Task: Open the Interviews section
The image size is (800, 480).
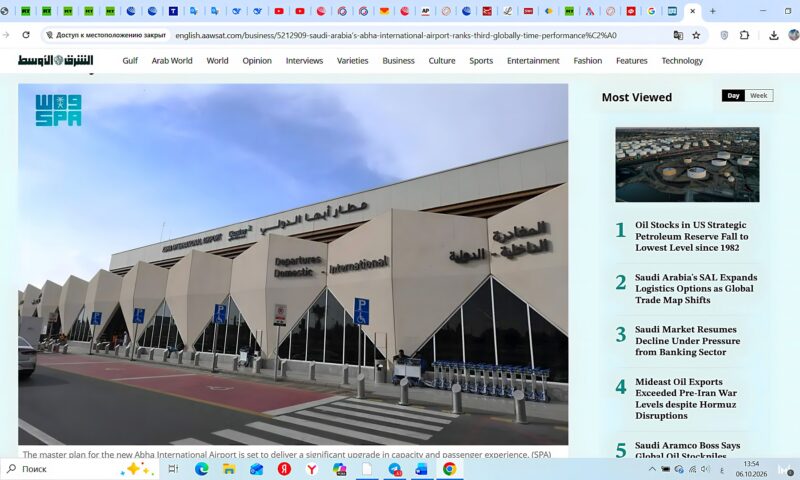Action: 304,61
